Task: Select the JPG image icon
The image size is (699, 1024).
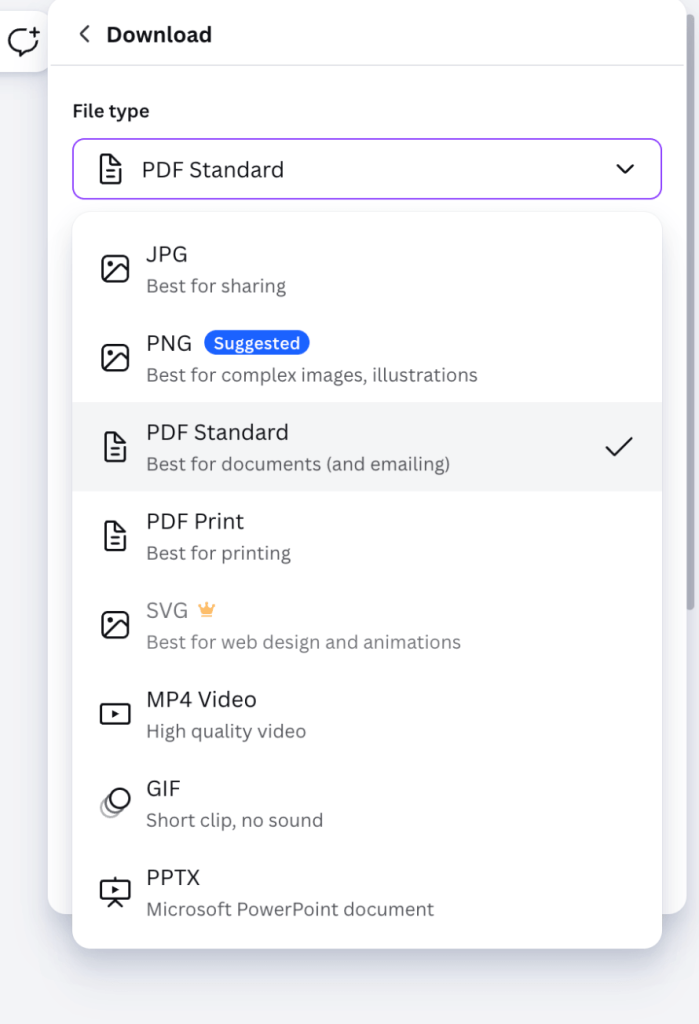Action: pyautogui.click(x=115, y=267)
